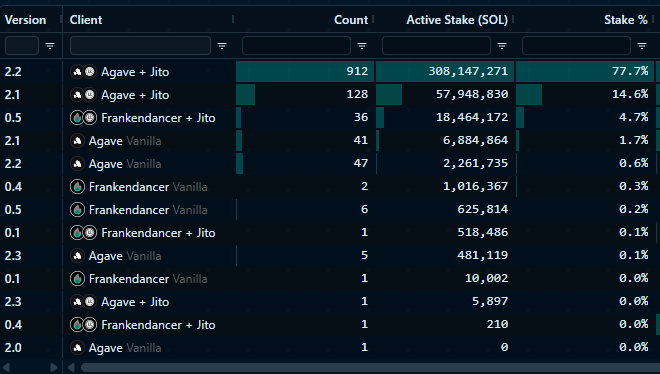Click the Frankendancer icon in the 0.4 Vanilla row
Image resolution: width=660 pixels, height=374 pixels.
pos(77,187)
